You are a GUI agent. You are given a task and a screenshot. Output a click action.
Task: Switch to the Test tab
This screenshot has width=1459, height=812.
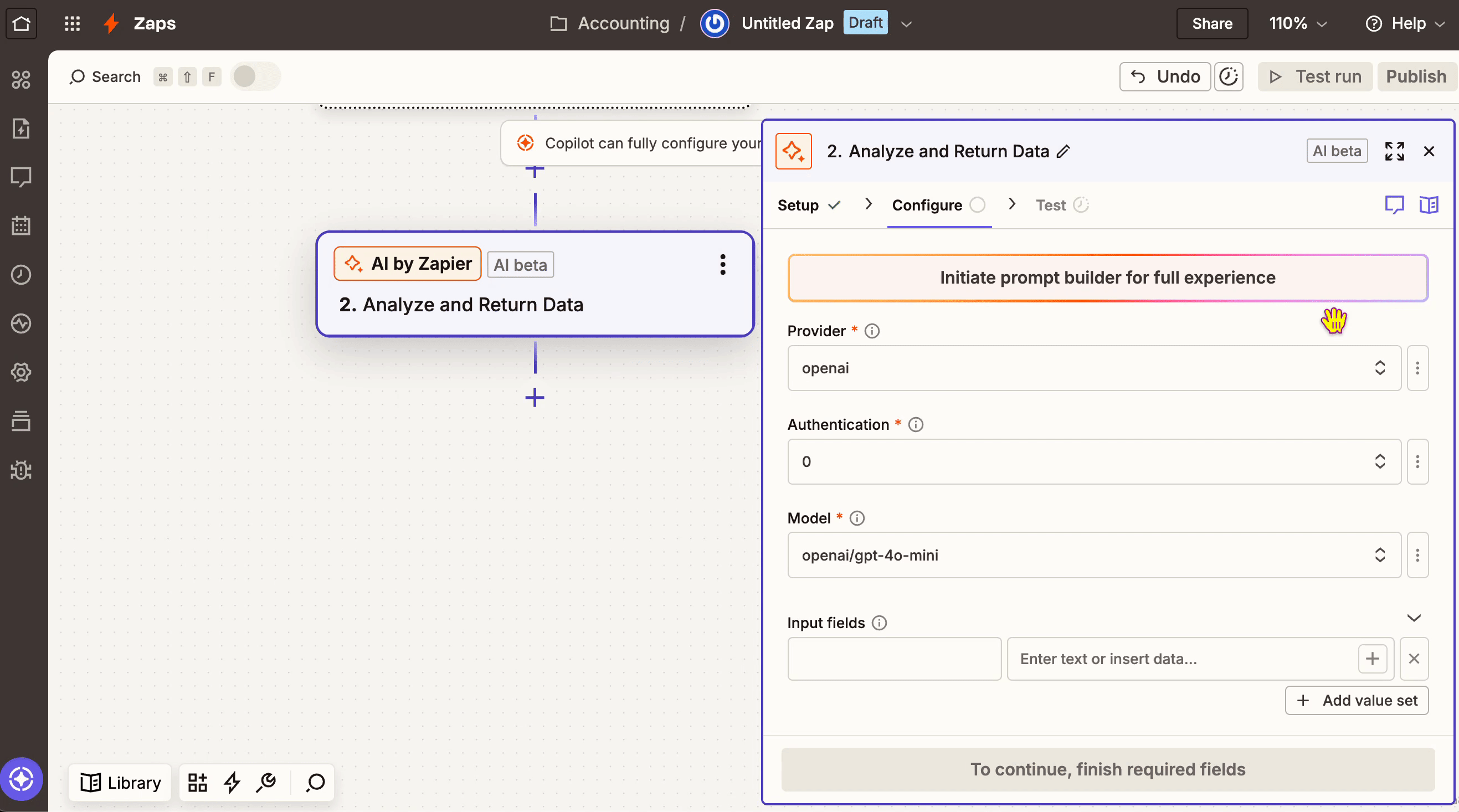point(1051,205)
